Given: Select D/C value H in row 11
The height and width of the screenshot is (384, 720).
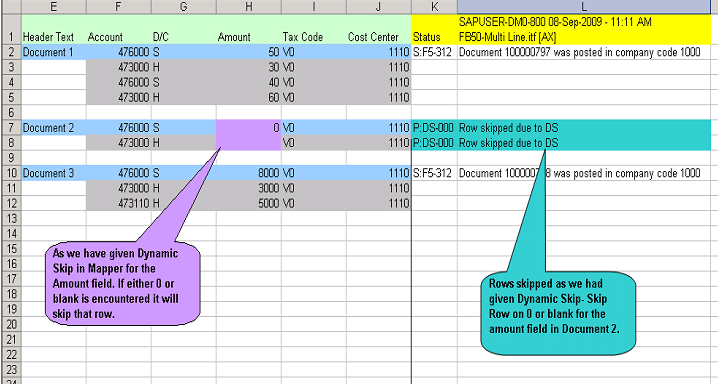Looking at the screenshot, I should click(184, 188).
